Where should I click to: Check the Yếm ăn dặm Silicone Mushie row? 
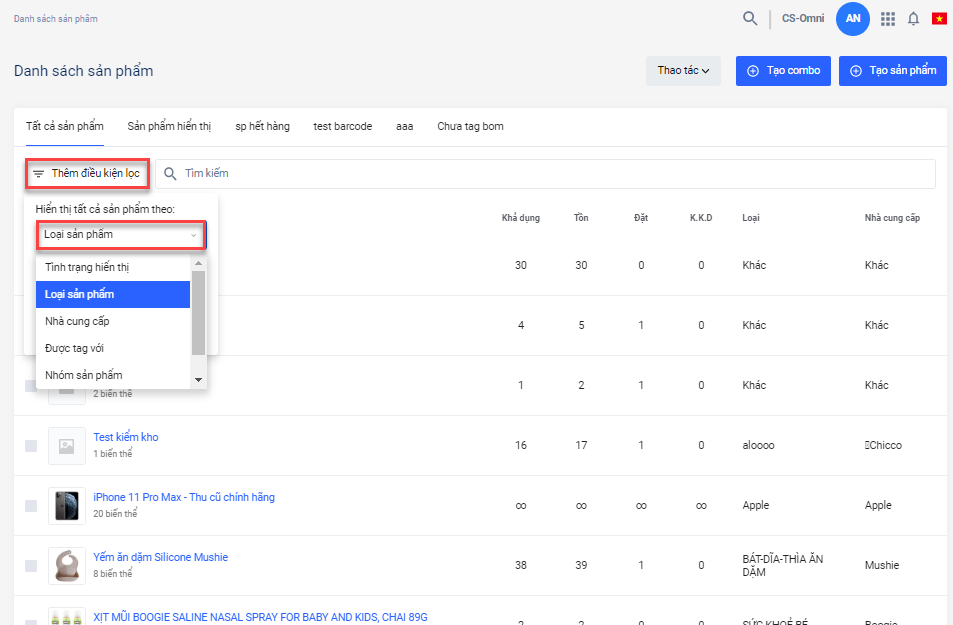[31, 566]
